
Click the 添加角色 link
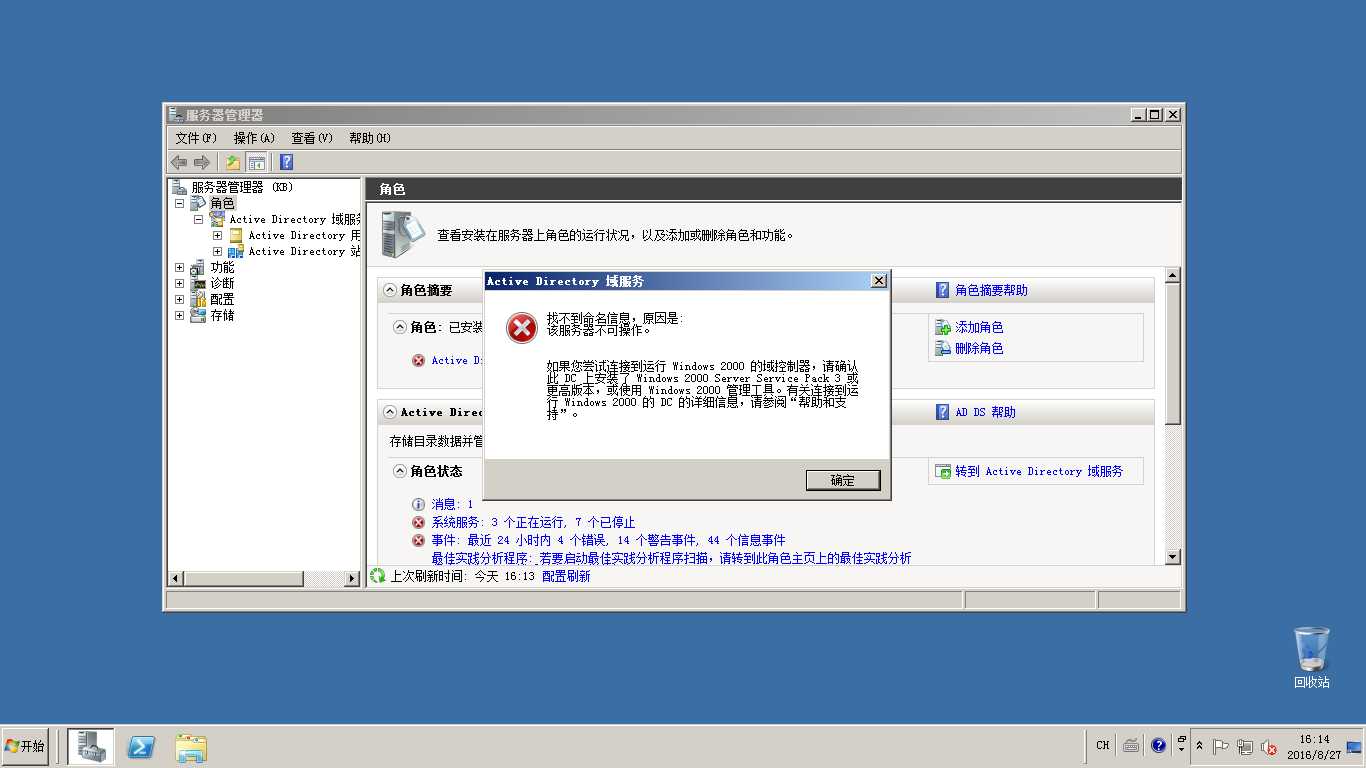tap(979, 327)
